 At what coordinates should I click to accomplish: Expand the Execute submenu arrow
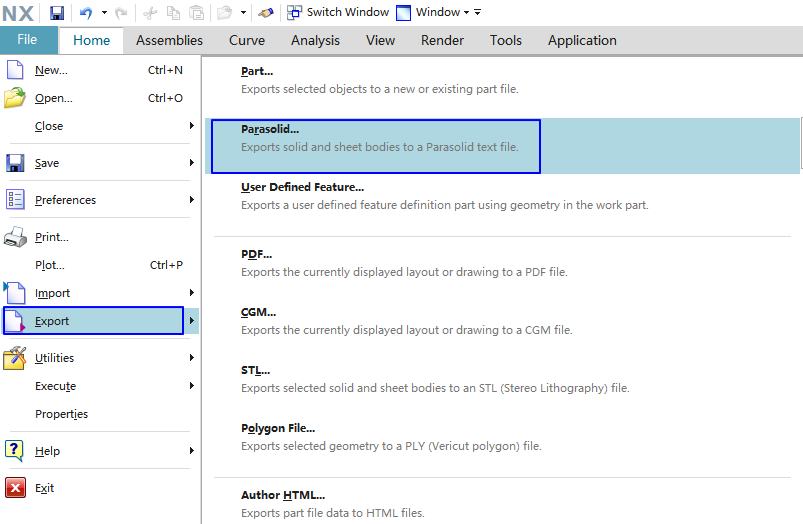tap(192, 385)
